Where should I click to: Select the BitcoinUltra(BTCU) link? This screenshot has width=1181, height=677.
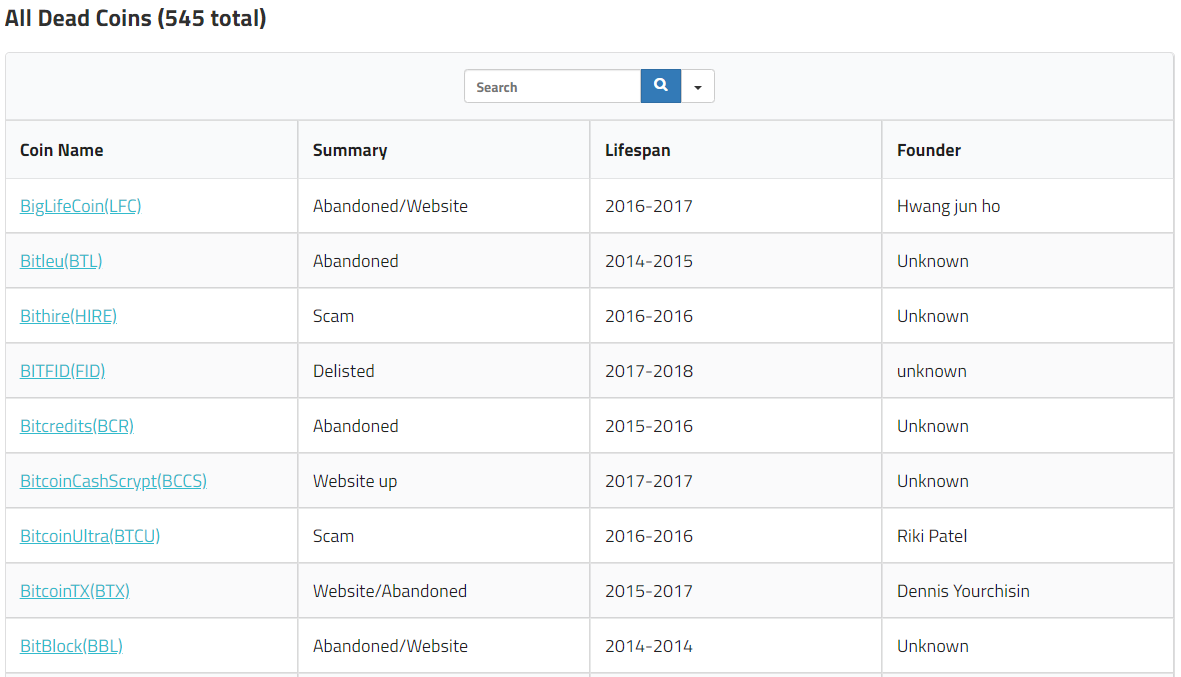click(x=90, y=536)
